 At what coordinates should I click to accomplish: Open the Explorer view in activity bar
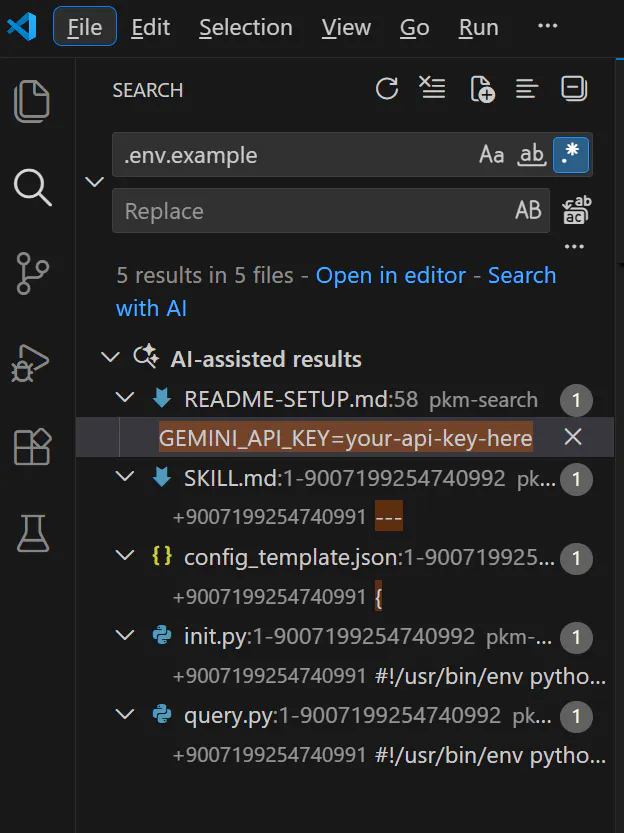pyautogui.click(x=32, y=101)
